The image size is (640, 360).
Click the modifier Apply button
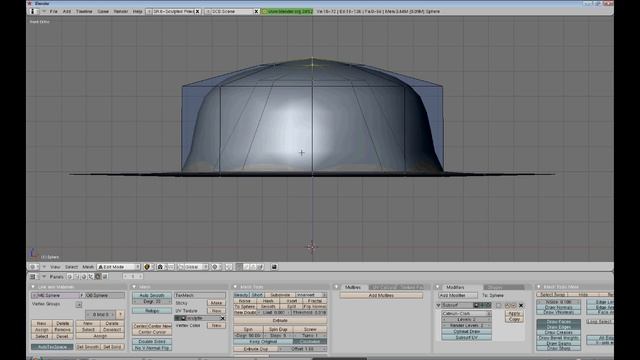[x=514, y=313]
